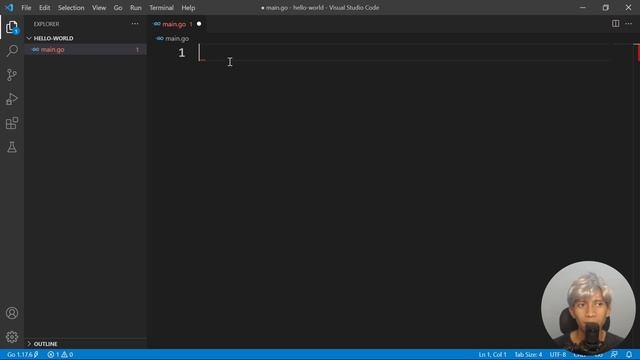Open the File menu

(x=26, y=8)
